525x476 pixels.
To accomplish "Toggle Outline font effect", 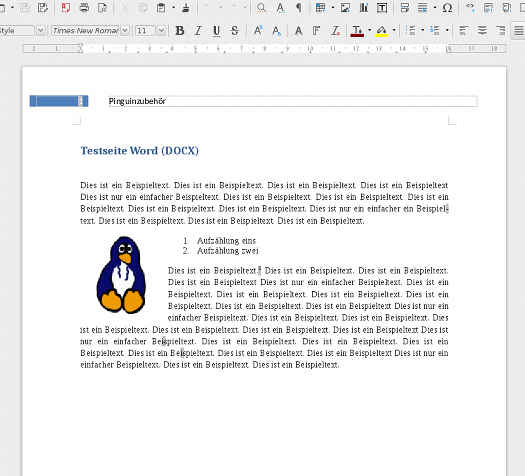I will point(316,31).
